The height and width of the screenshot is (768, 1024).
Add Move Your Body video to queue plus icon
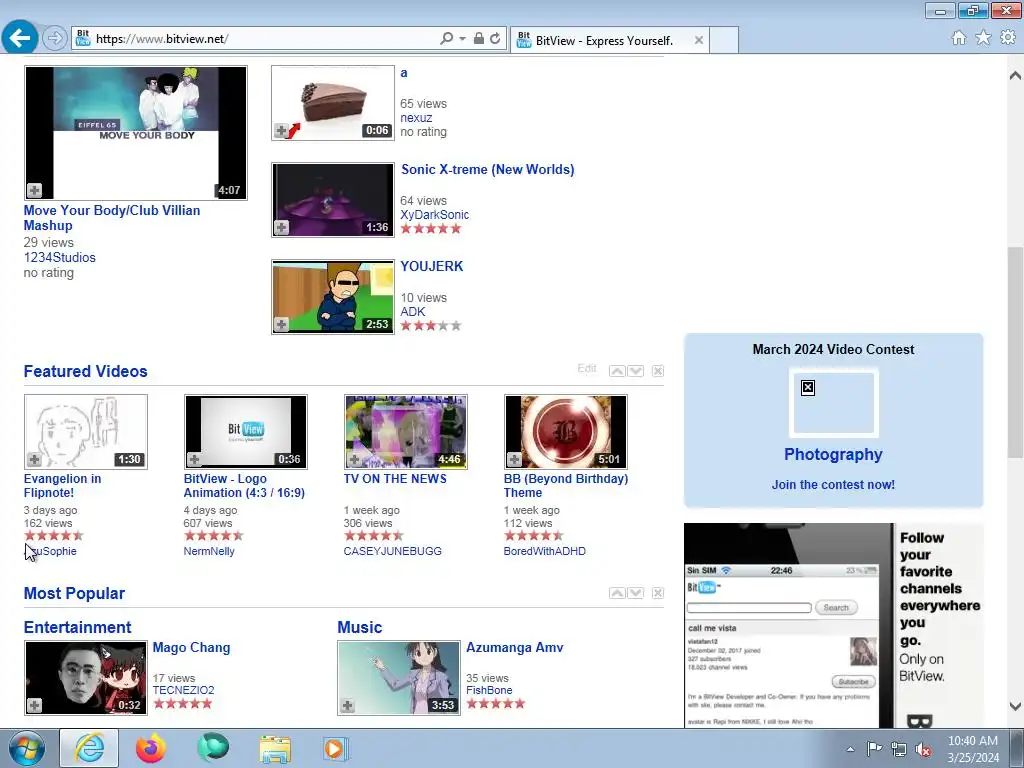point(35,190)
